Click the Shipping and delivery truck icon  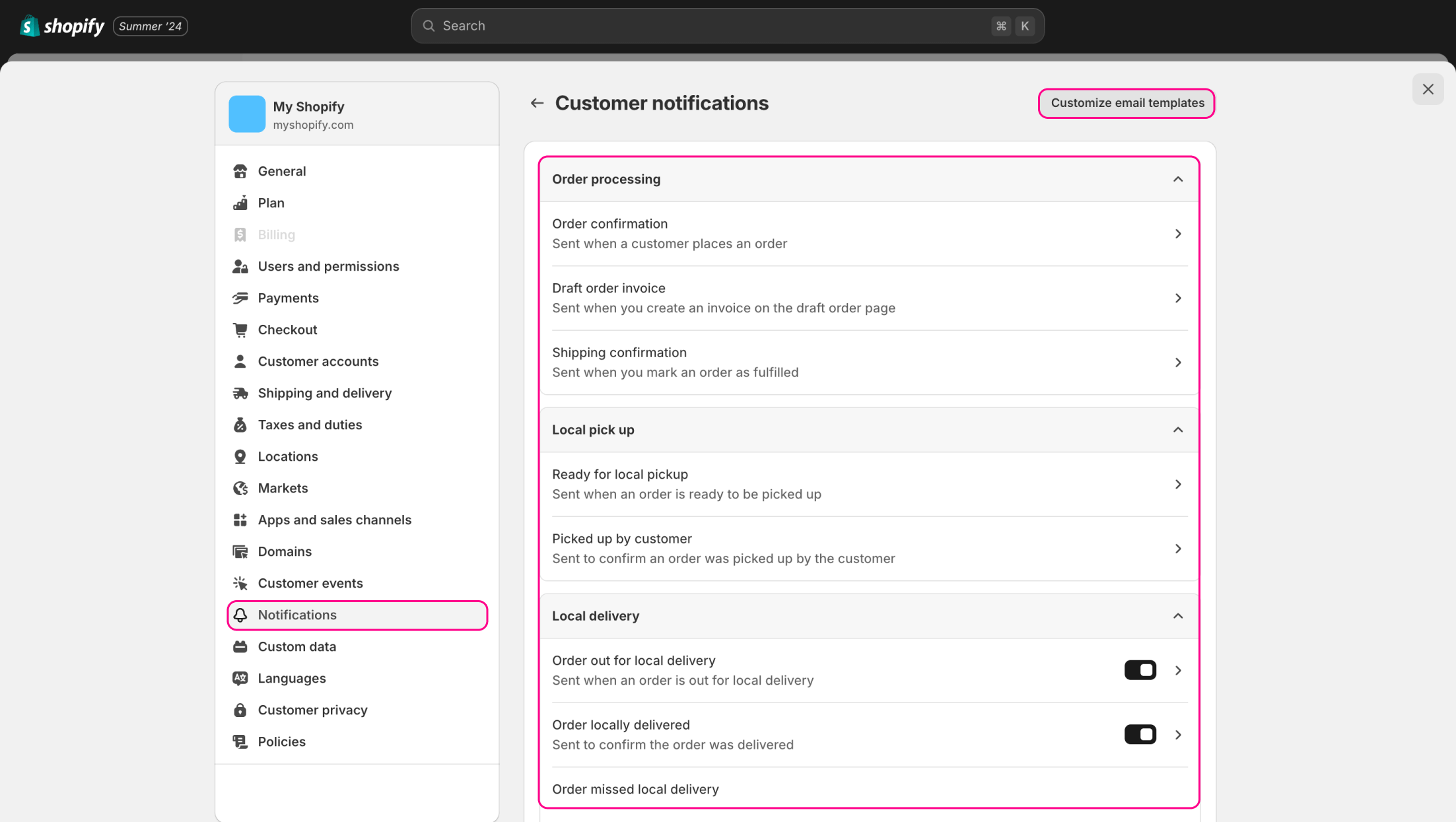click(240, 393)
